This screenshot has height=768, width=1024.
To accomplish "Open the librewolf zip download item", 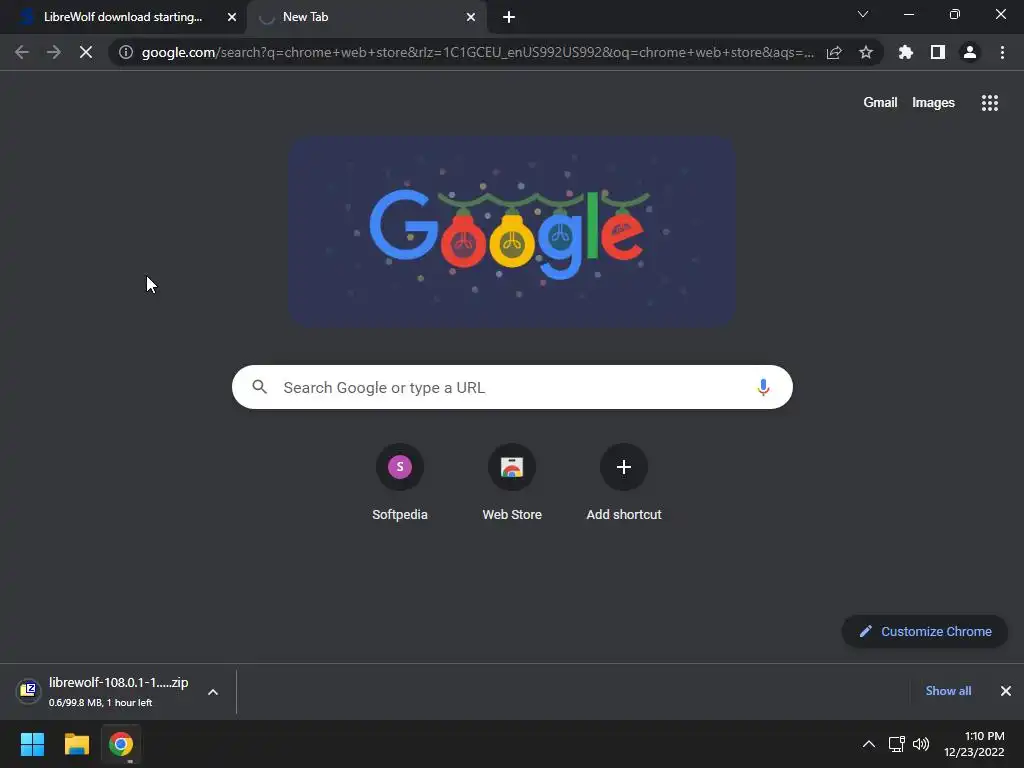I will [104, 691].
